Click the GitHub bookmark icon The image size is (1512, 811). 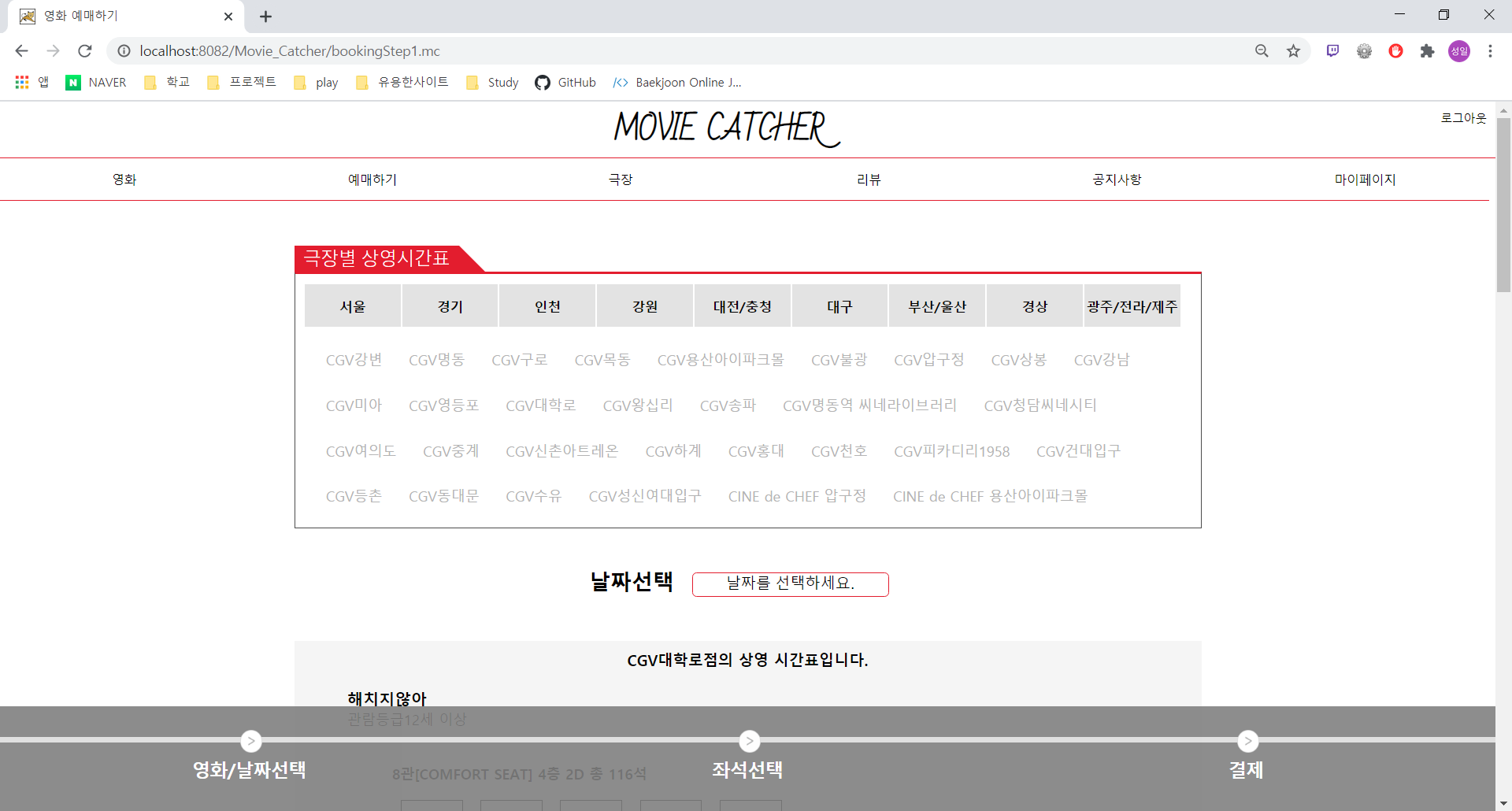pyautogui.click(x=542, y=82)
